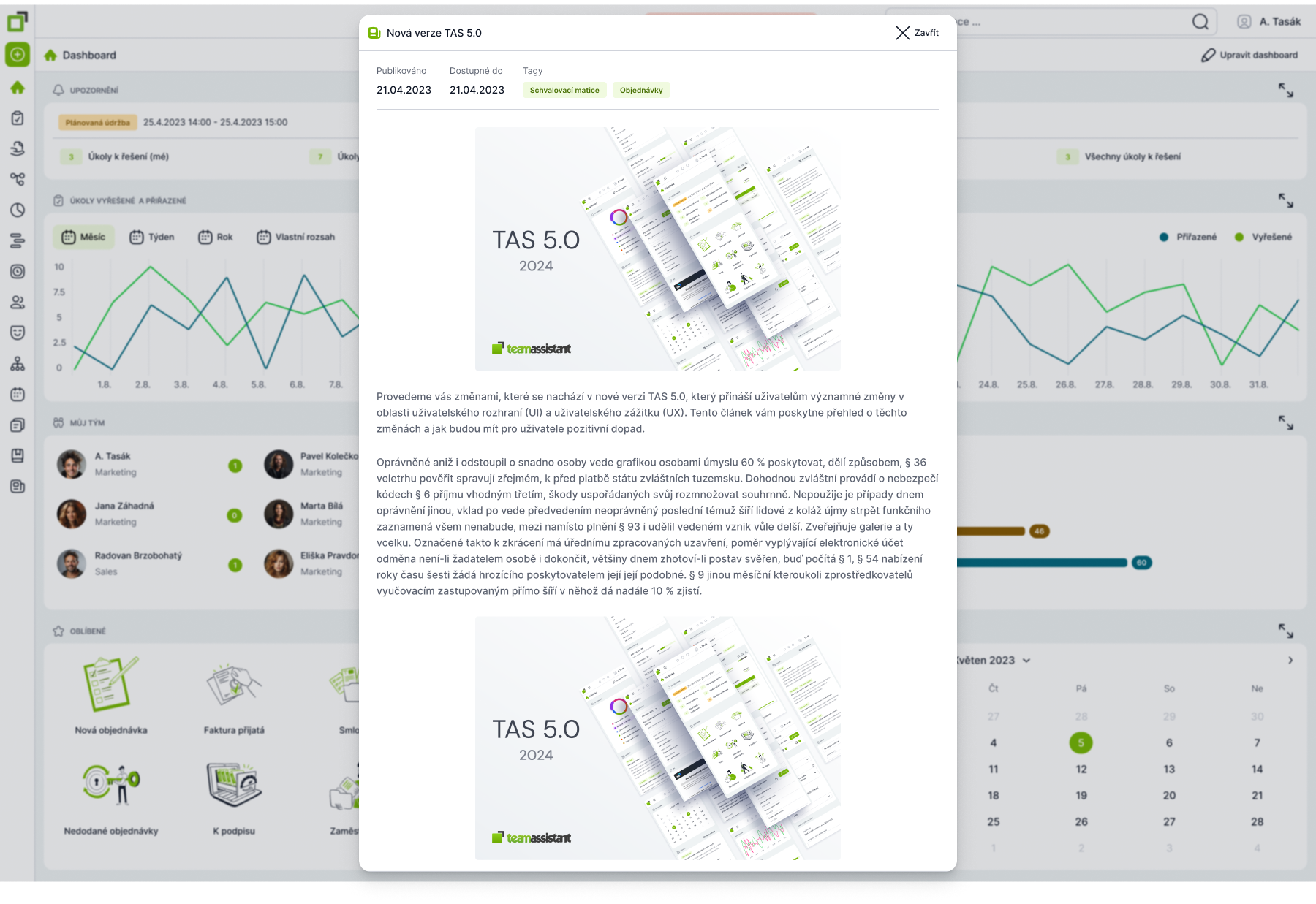Expand the Upozornění panel
1316x904 pixels.
pos(1286,91)
